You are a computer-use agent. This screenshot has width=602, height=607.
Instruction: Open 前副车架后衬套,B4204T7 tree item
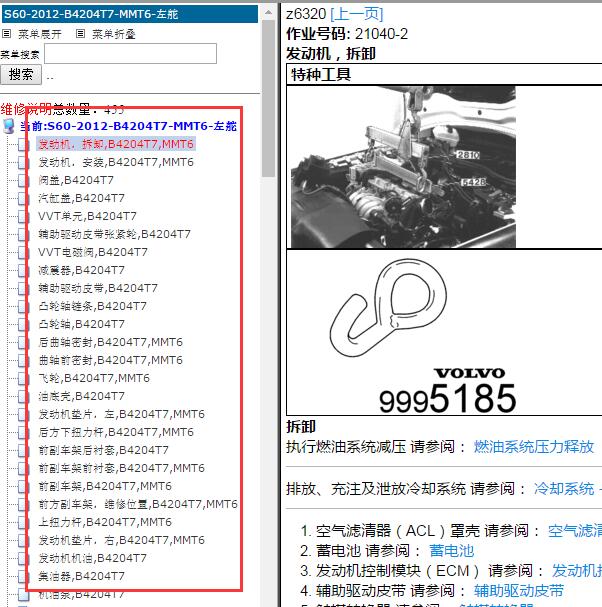coord(103,450)
